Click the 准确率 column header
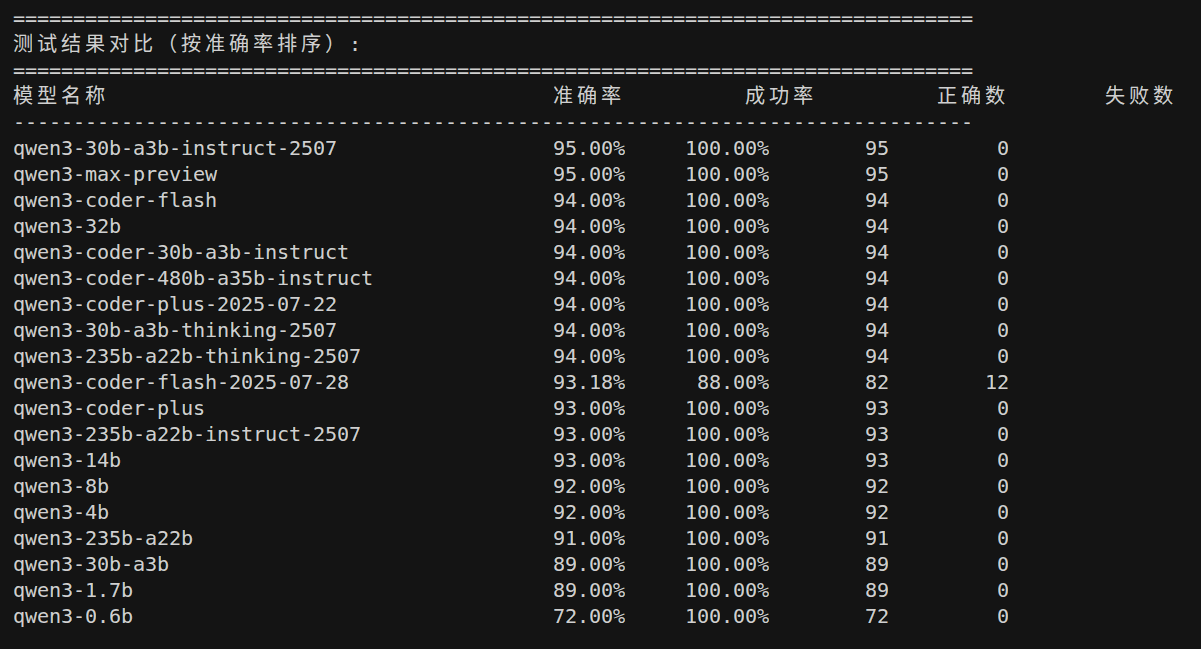This screenshot has width=1201, height=649. (588, 95)
